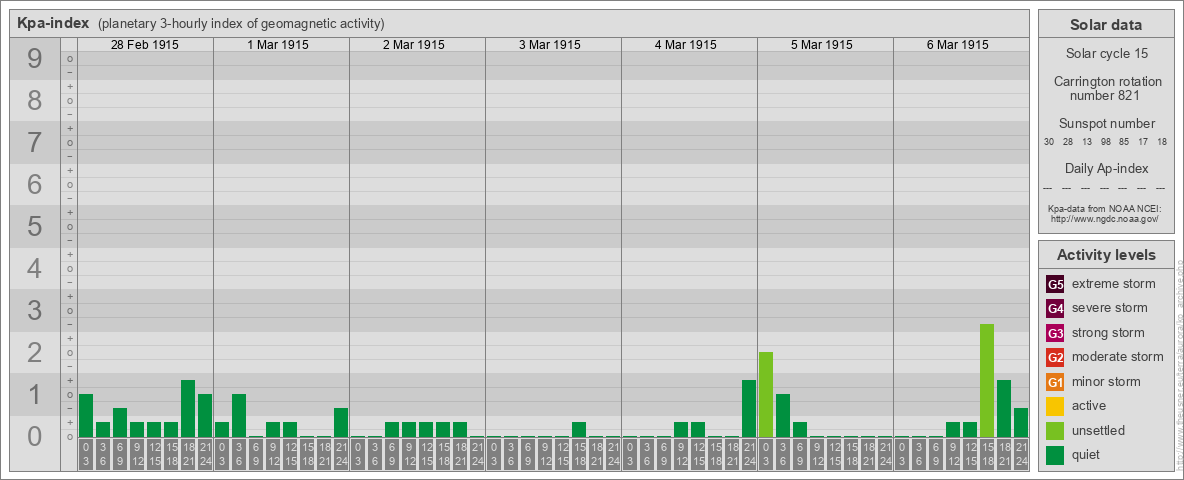Click the 'extreme storm' legend label
The image size is (1184, 480).
(x=1113, y=284)
